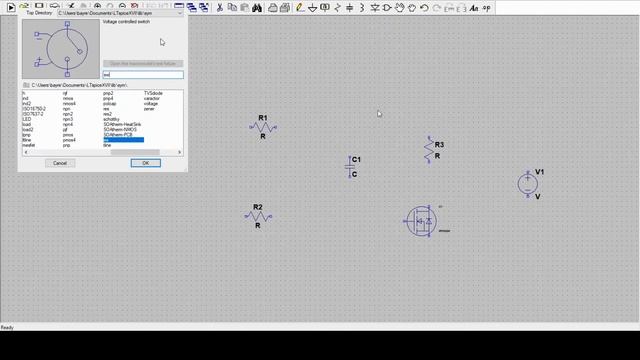640x360 pixels.
Task: Select the Inductor tool
Action: [x=362, y=7]
